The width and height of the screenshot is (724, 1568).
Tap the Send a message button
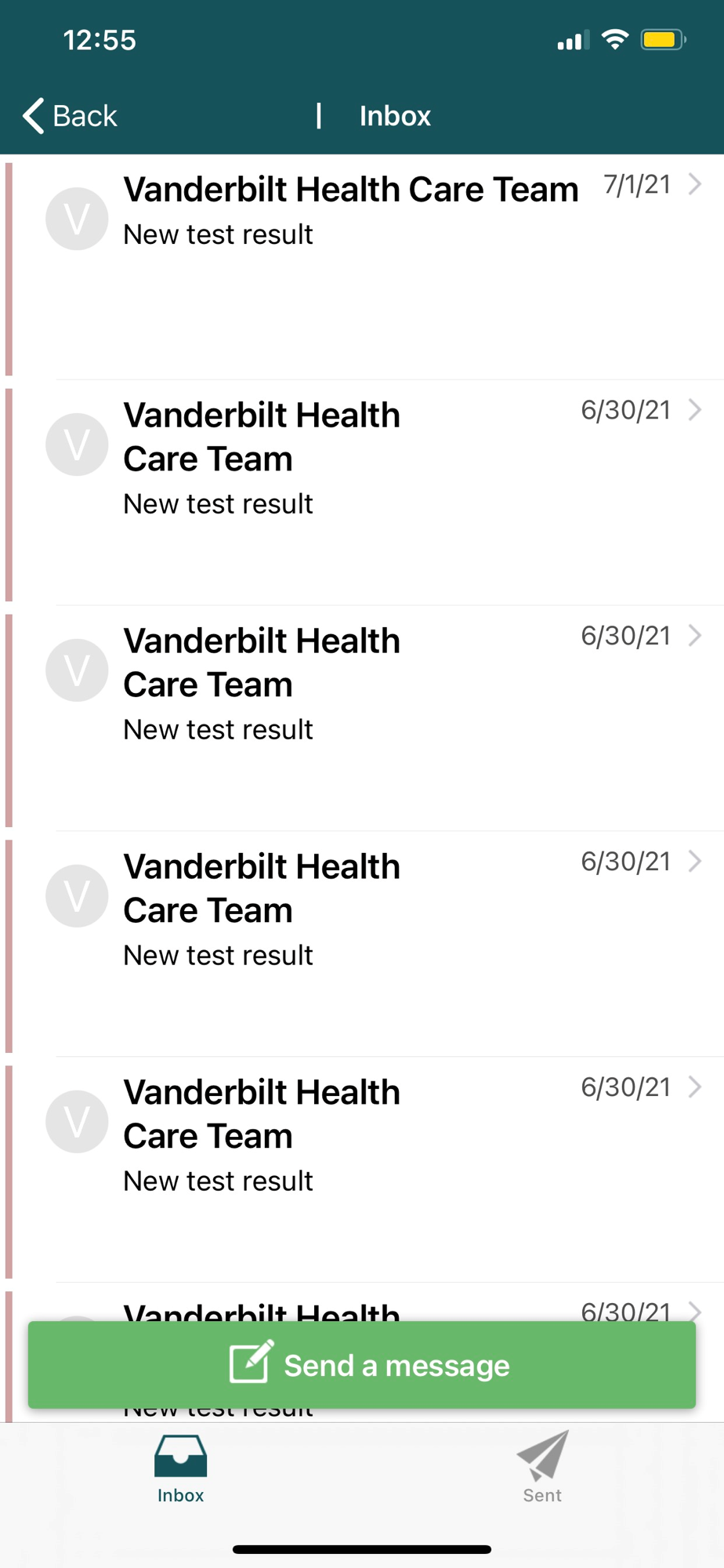(362, 1365)
